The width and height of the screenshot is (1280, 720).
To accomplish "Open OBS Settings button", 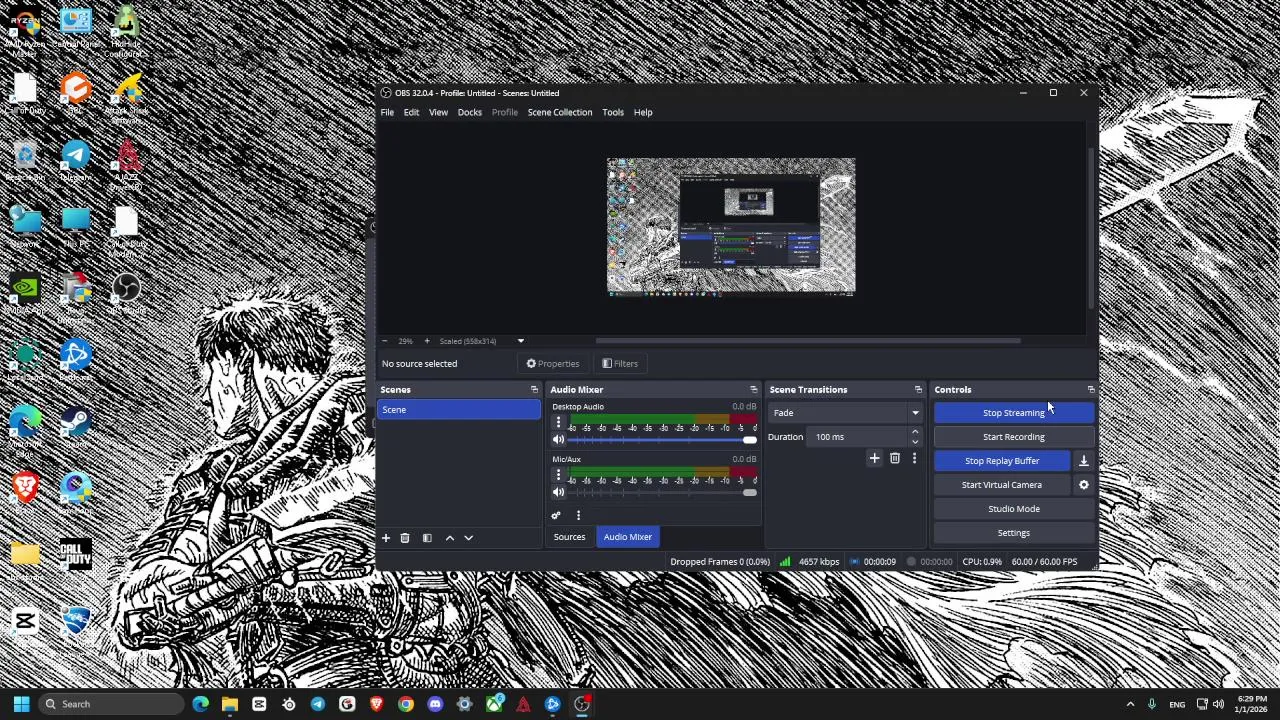I will coord(1013,533).
